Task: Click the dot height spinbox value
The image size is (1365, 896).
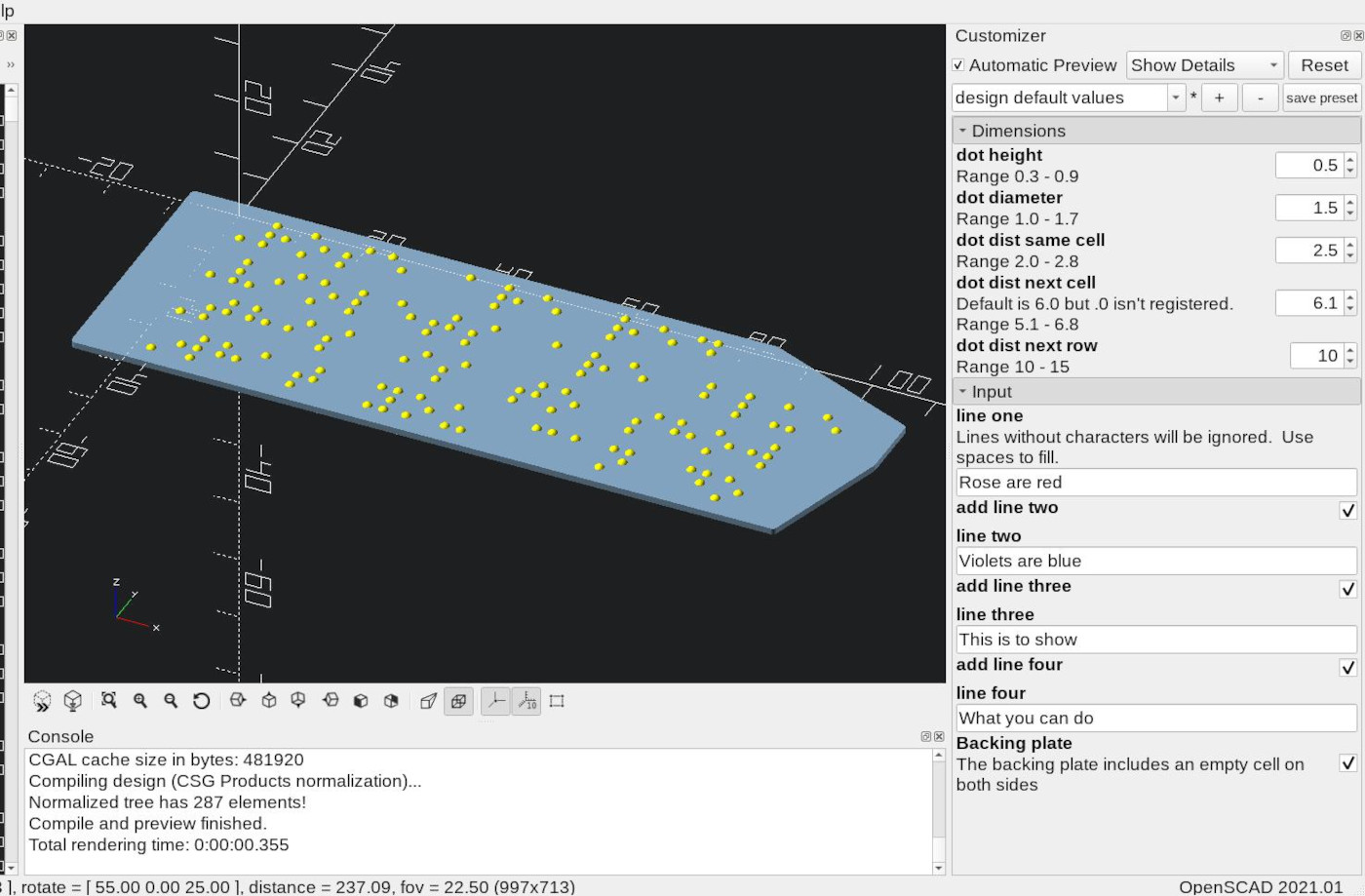Action: pos(1315,165)
